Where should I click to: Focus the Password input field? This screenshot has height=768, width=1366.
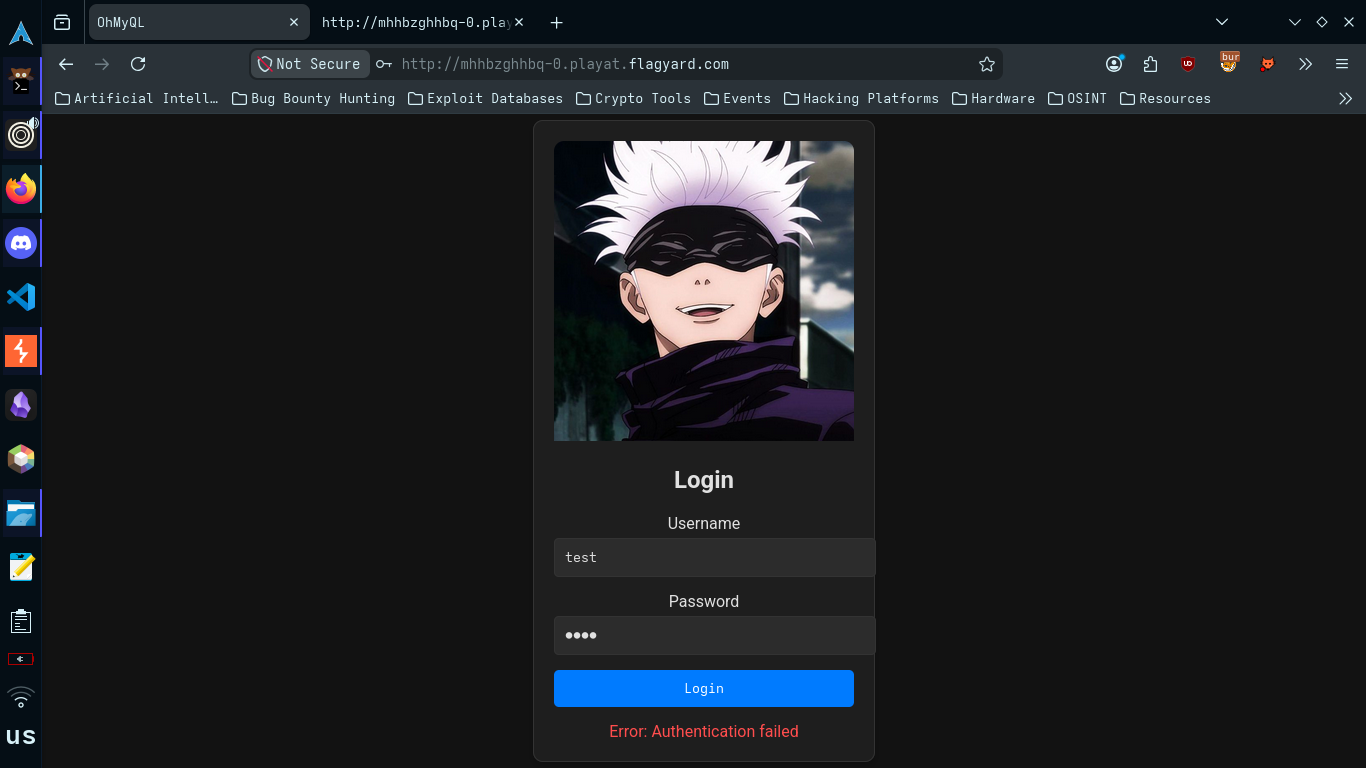(x=715, y=635)
